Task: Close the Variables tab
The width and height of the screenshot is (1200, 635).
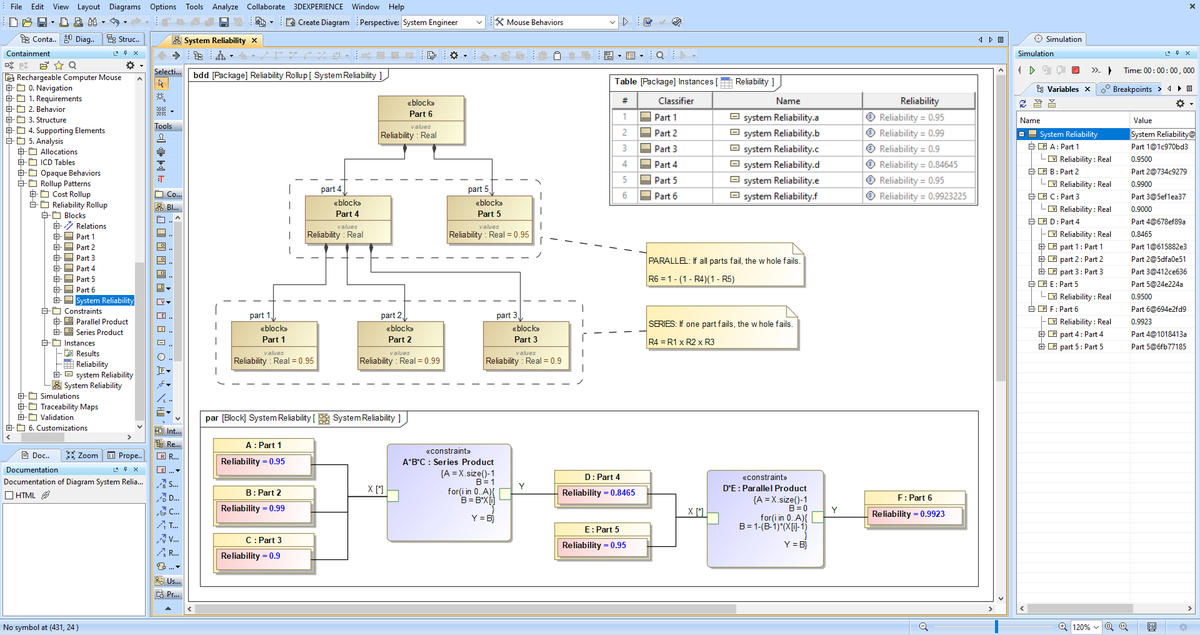Action: pyautogui.click(x=1088, y=89)
